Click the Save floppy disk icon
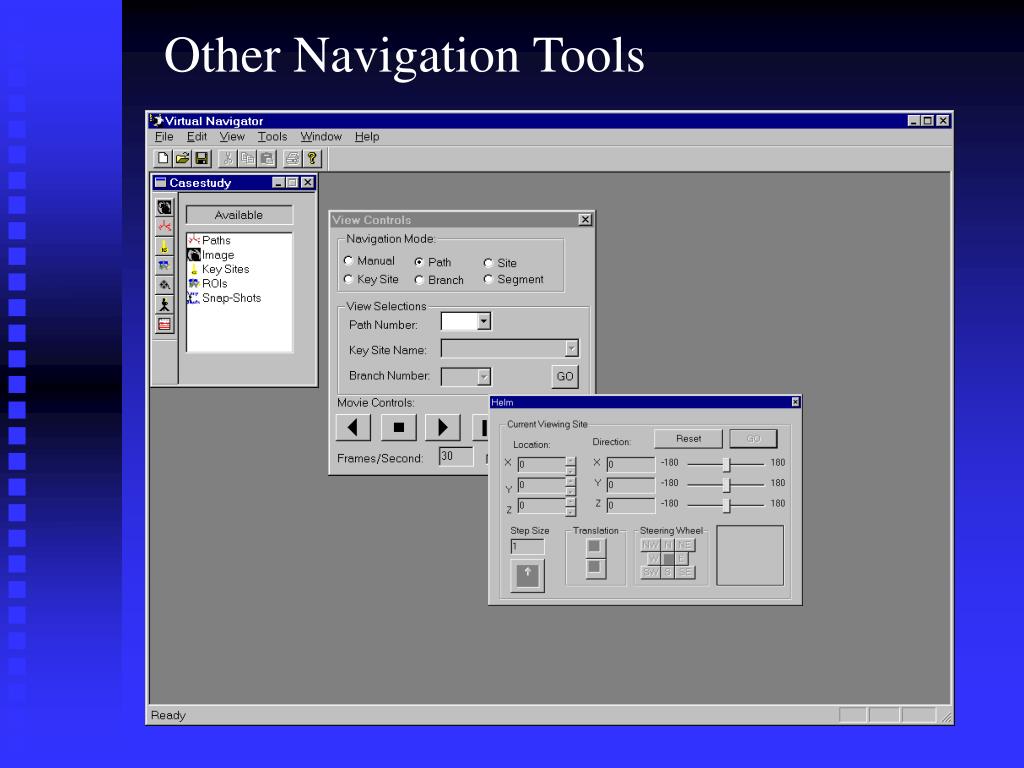 (x=201, y=158)
